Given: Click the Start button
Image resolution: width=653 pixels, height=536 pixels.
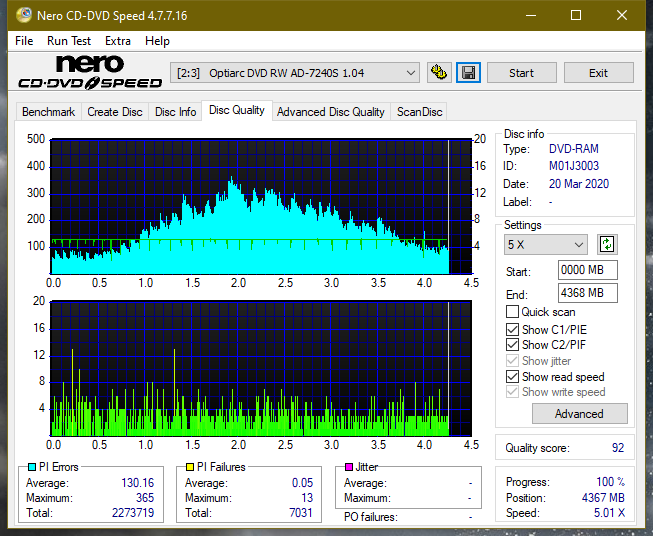Looking at the screenshot, I should (x=521, y=73).
